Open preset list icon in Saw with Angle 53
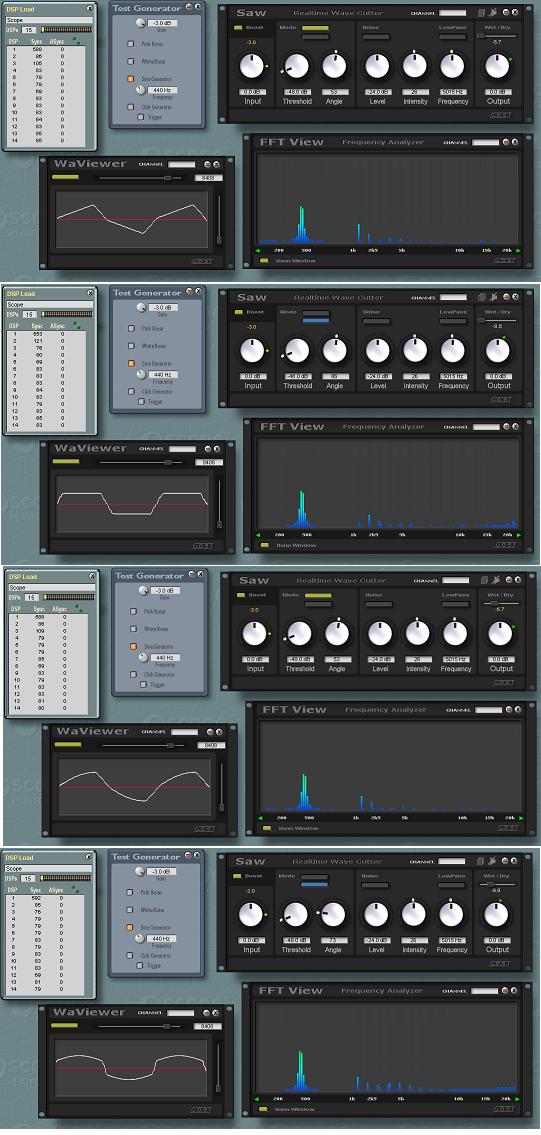 coord(483,13)
